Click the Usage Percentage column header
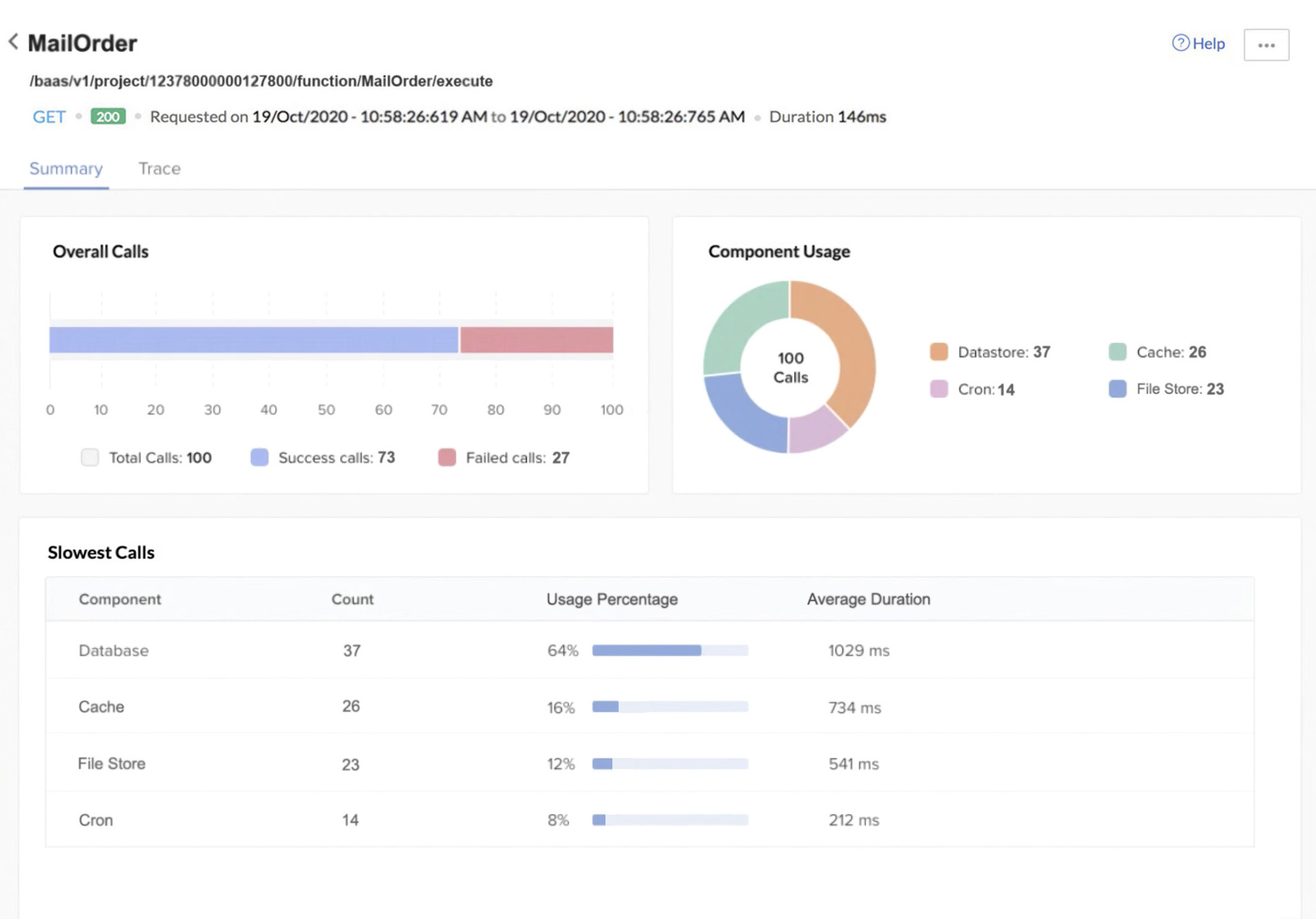Viewport: 1316px width, 919px height. [x=612, y=599]
